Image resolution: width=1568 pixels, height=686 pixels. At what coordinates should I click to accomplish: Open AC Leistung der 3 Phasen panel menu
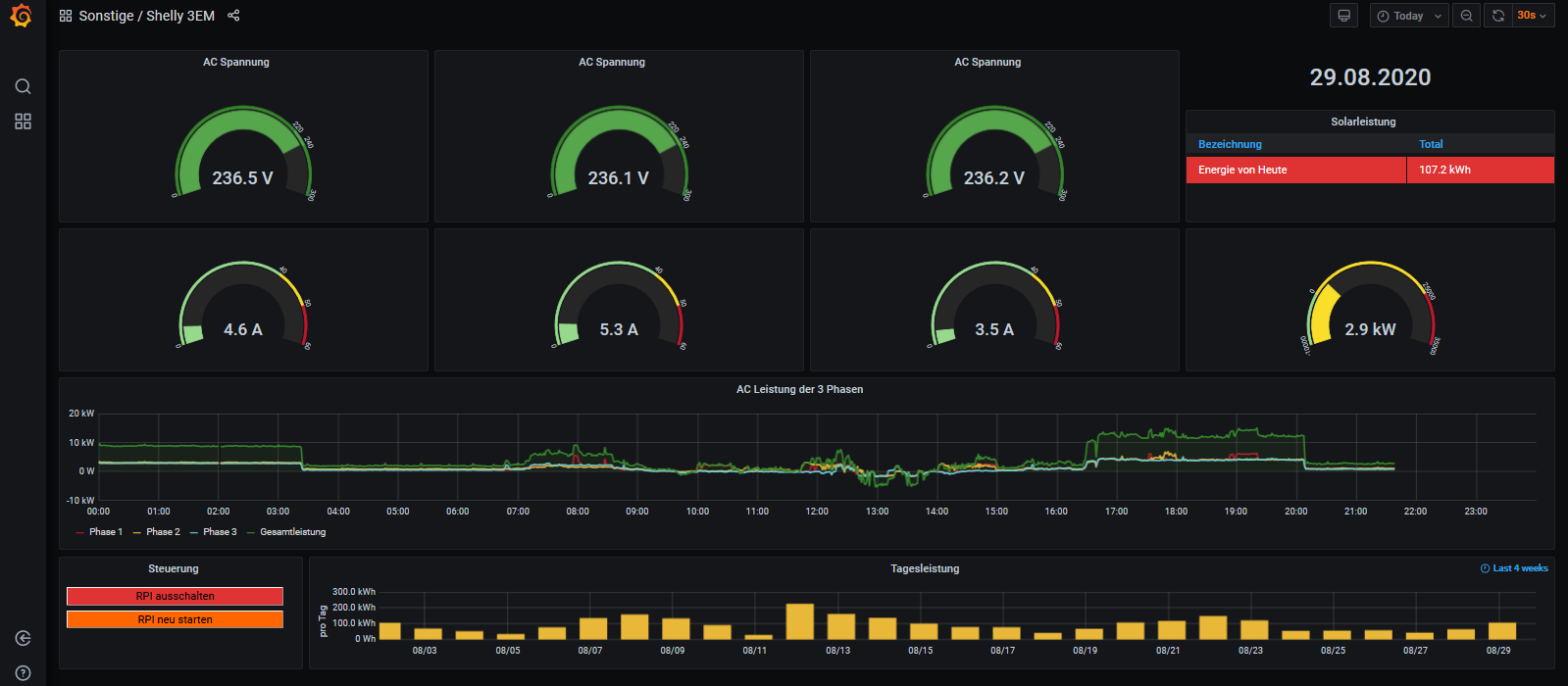799,389
